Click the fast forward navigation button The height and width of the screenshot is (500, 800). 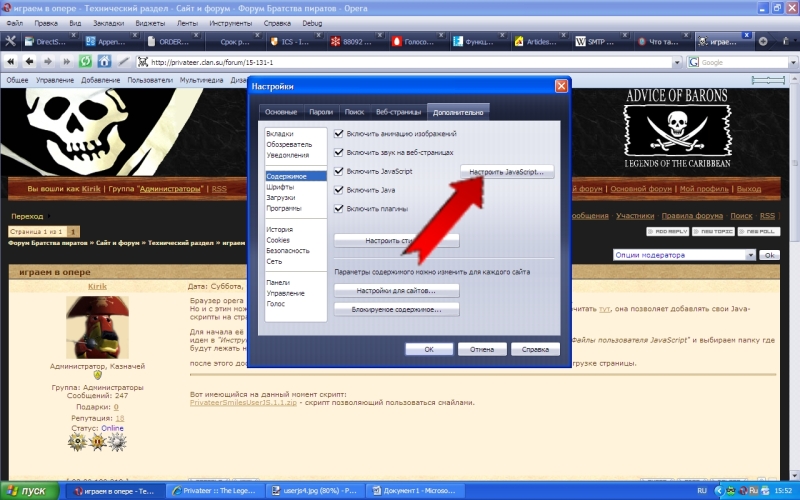pyautogui.click(x=66, y=62)
